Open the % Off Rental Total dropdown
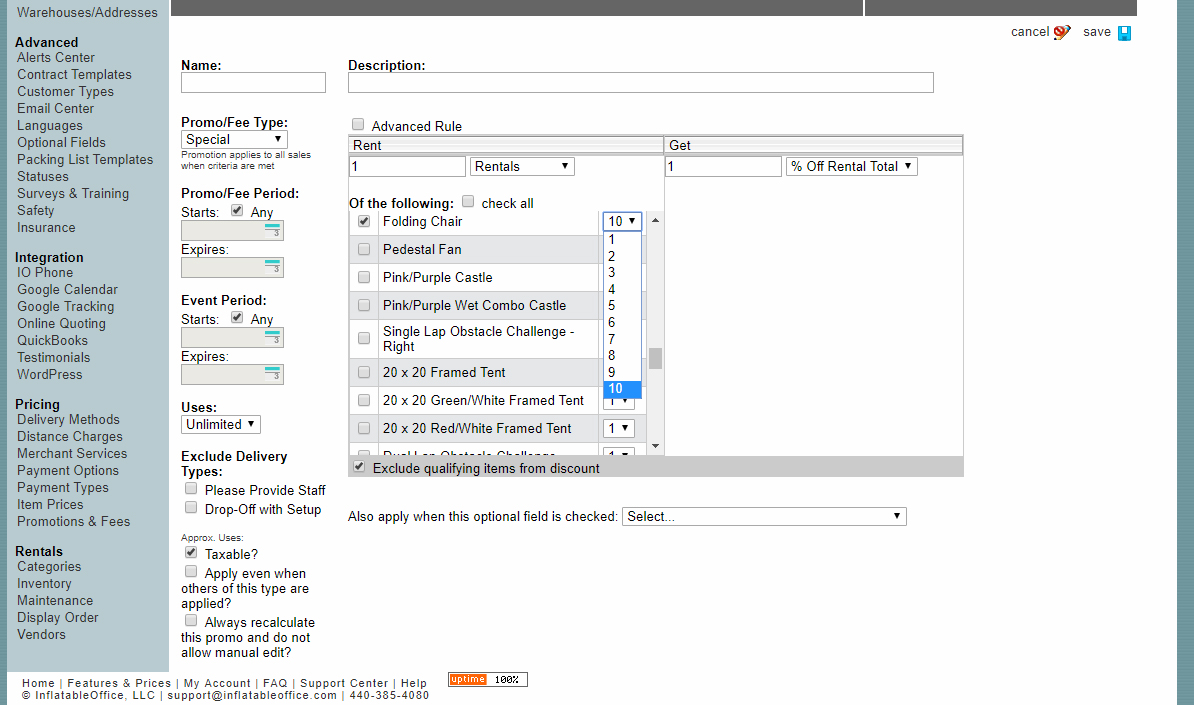This screenshot has height=705, width=1194. coord(851,167)
